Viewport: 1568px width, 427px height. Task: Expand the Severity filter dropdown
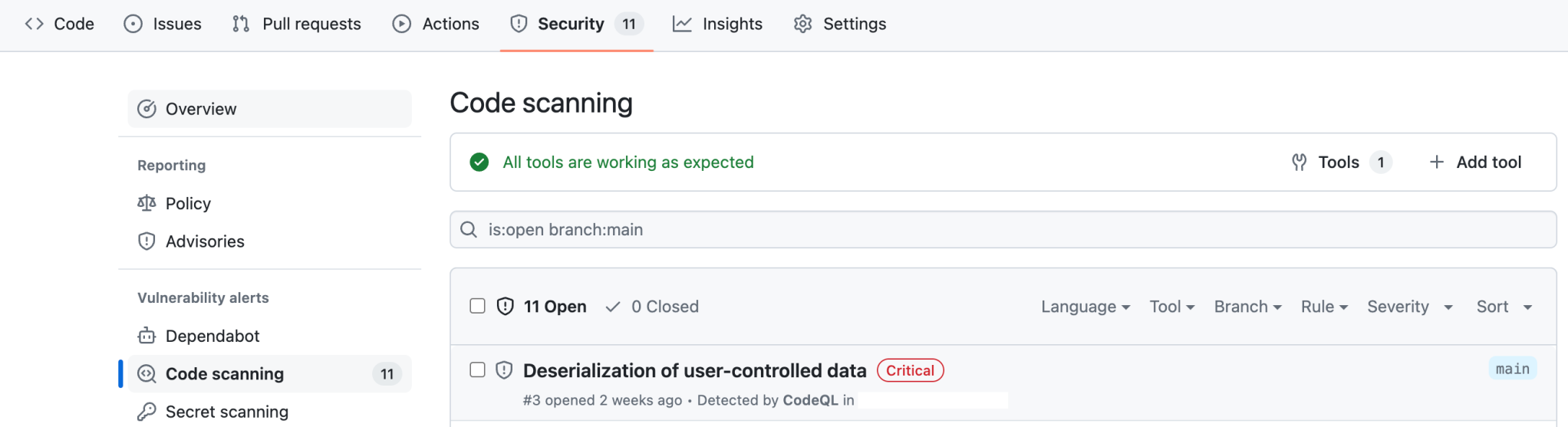[1409, 307]
